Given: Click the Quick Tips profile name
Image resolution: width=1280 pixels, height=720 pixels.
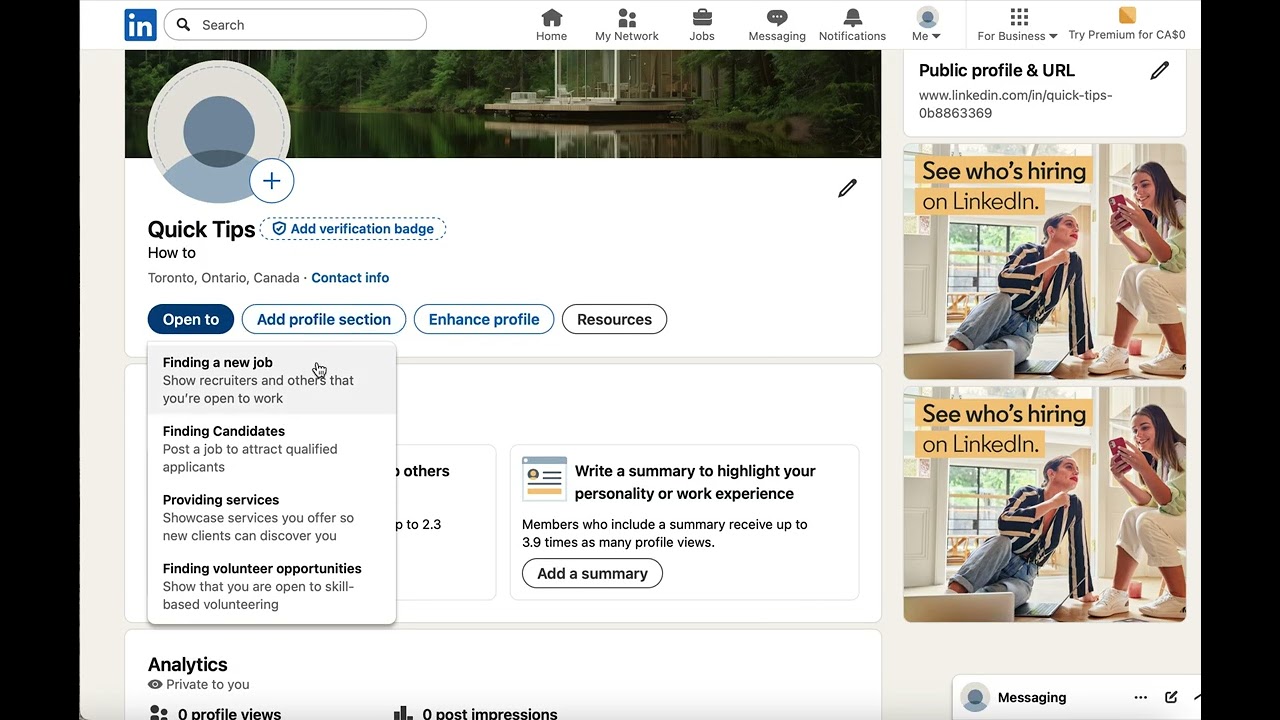Looking at the screenshot, I should 201,229.
